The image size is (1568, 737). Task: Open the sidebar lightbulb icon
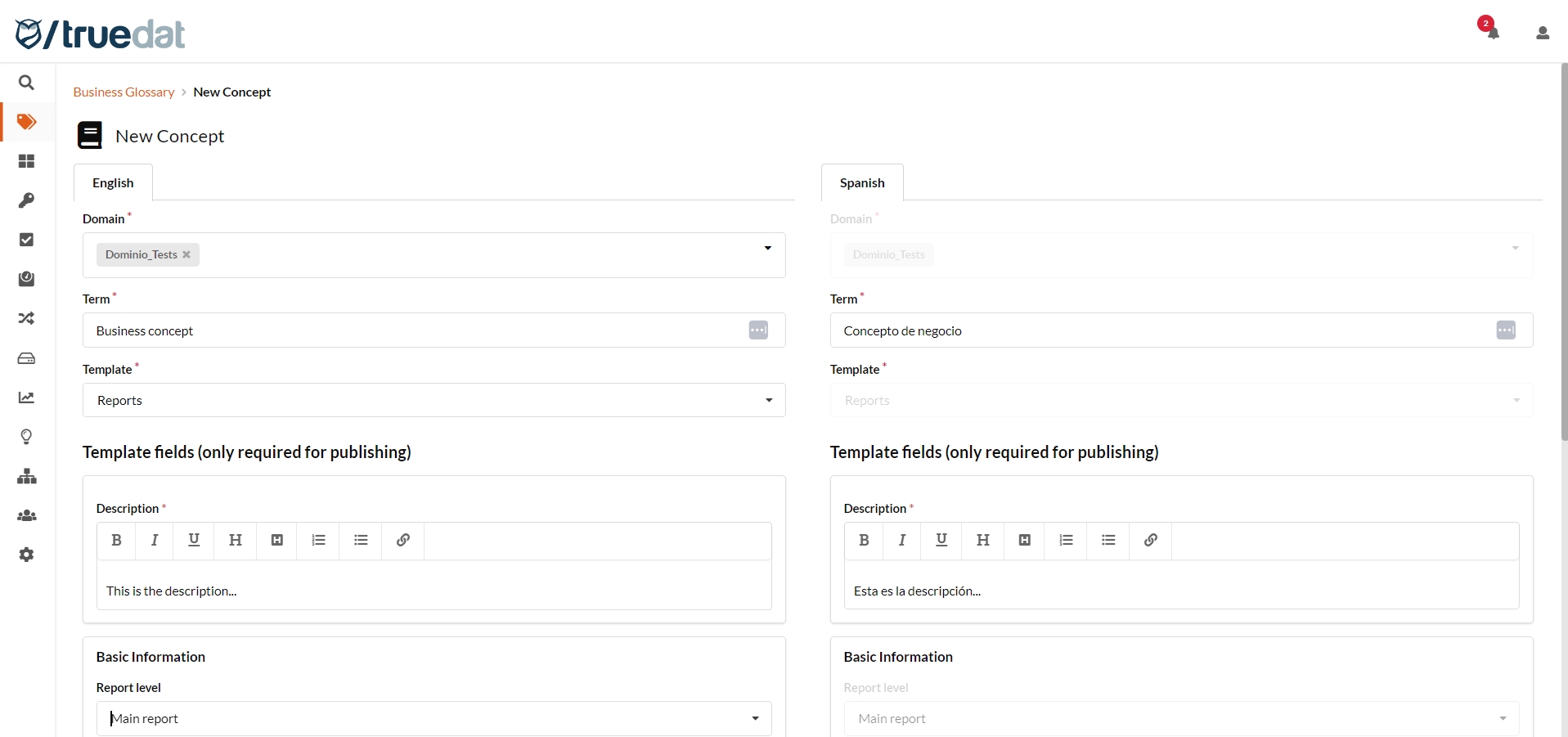(26, 437)
